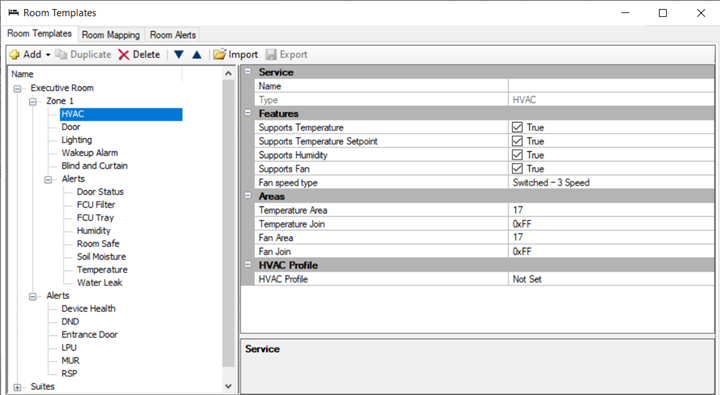Open the Room Alerts tab
This screenshot has width=720, height=395.
(x=173, y=35)
